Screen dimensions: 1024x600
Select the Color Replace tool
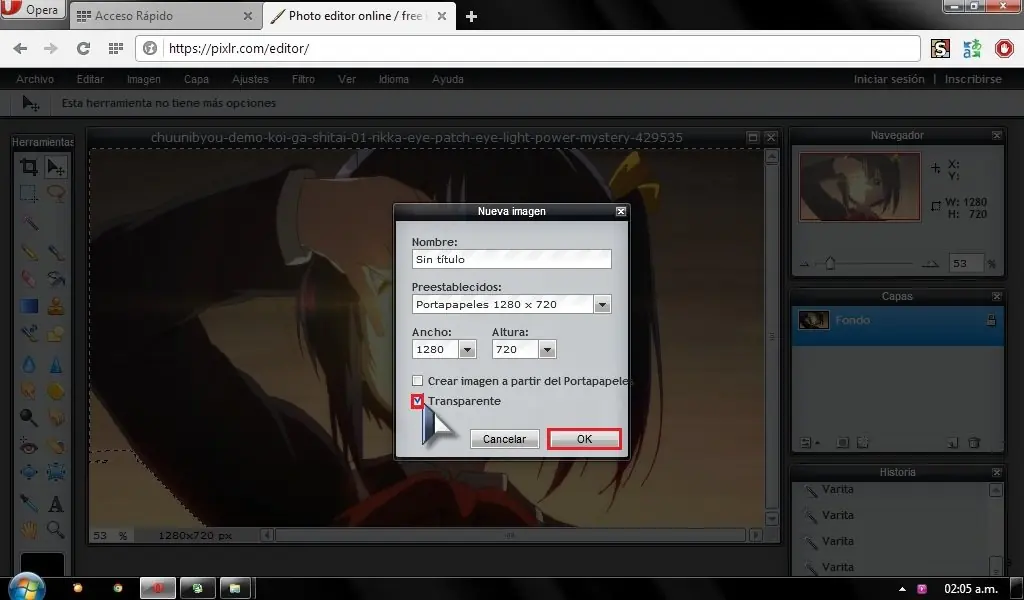pos(29,334)
